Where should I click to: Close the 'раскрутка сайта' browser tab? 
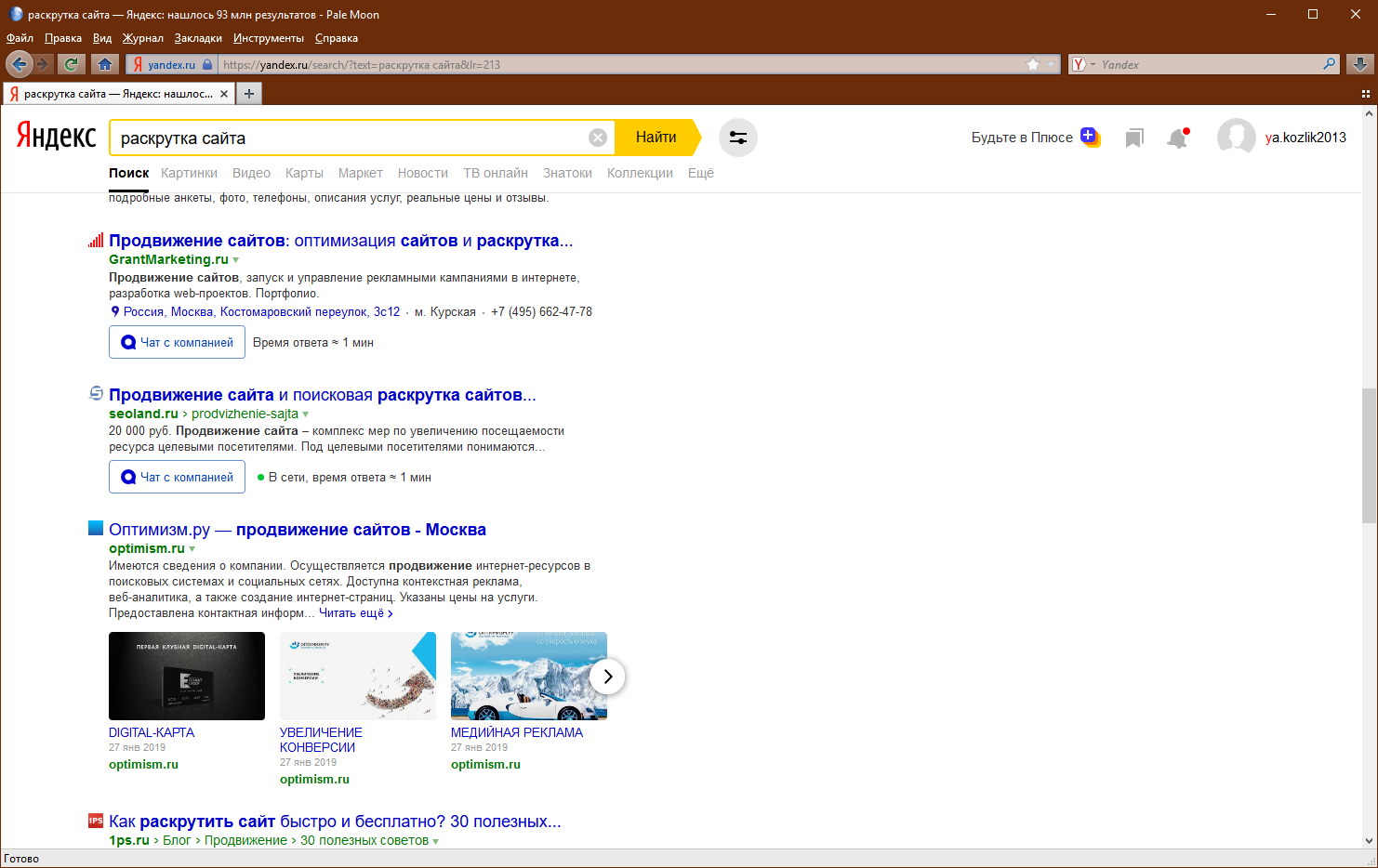pyautogui.click(x=224, y=94)
